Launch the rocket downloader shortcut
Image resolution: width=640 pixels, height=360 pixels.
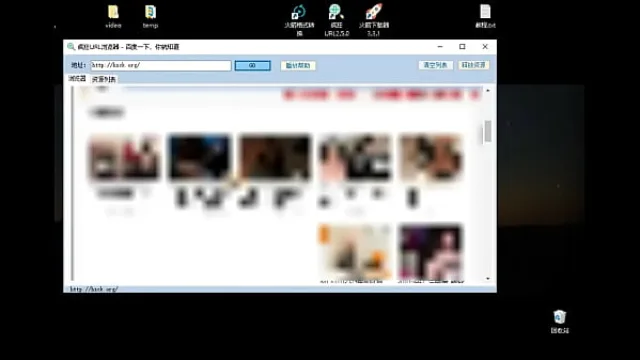pos(373,20)
